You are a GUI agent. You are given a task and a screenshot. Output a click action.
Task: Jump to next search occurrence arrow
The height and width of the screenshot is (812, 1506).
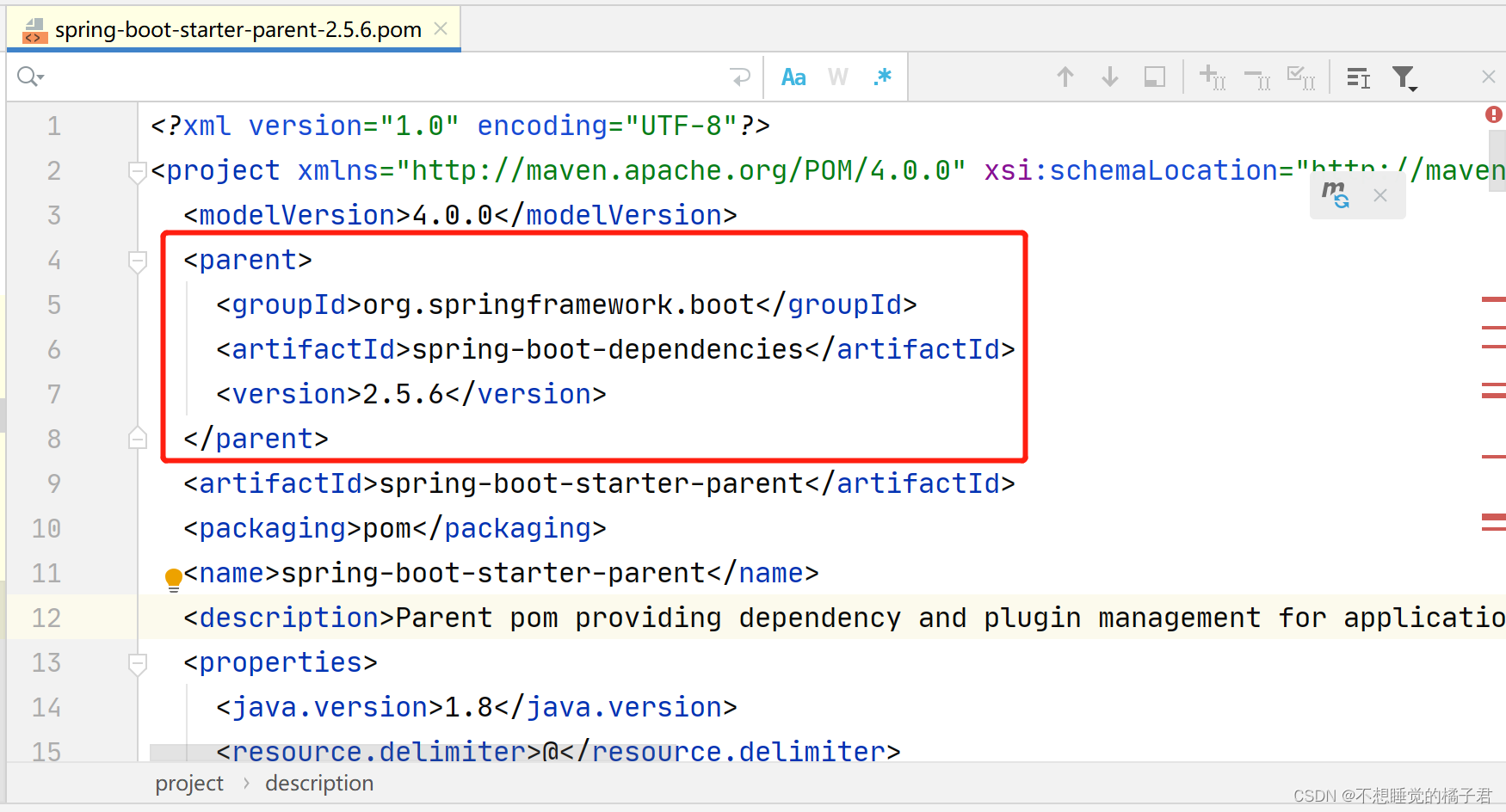[1110, 77]
